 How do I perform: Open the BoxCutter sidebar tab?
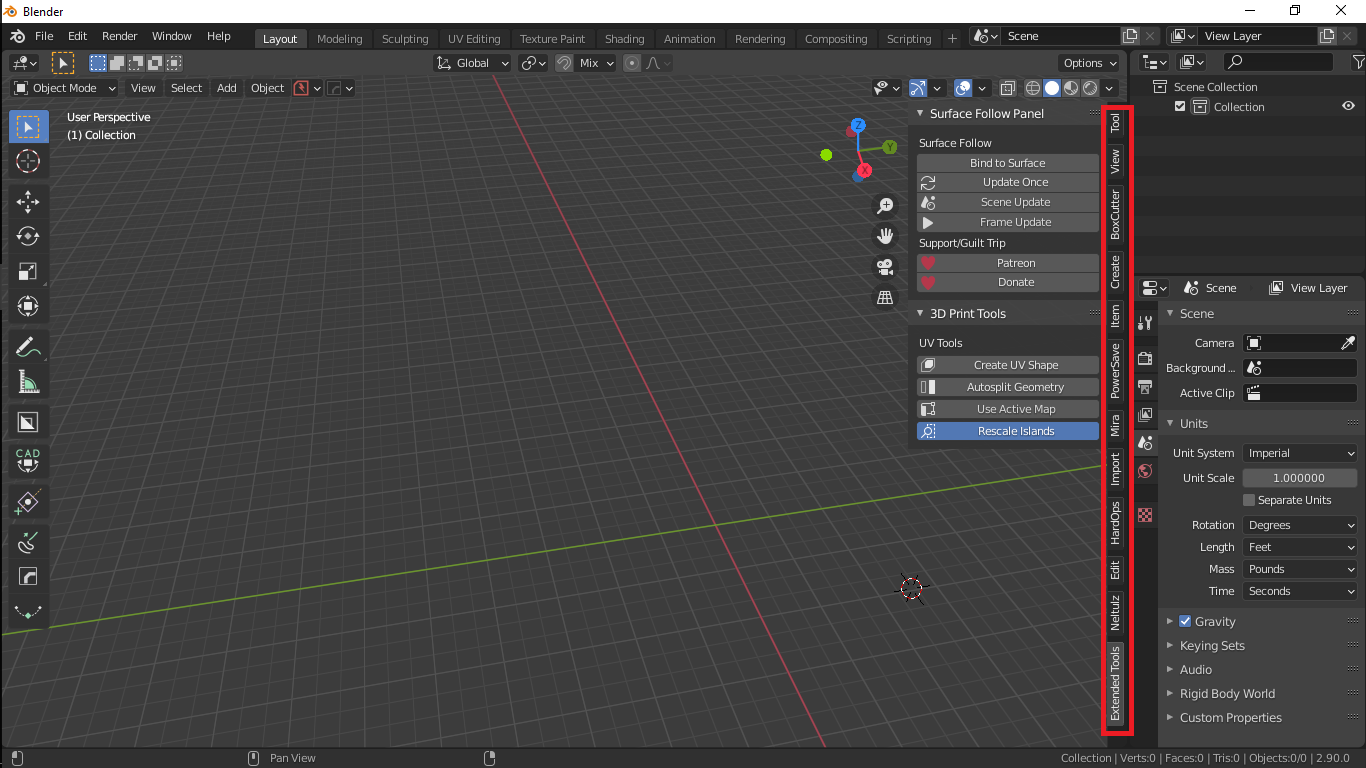tap(1115, 214)
